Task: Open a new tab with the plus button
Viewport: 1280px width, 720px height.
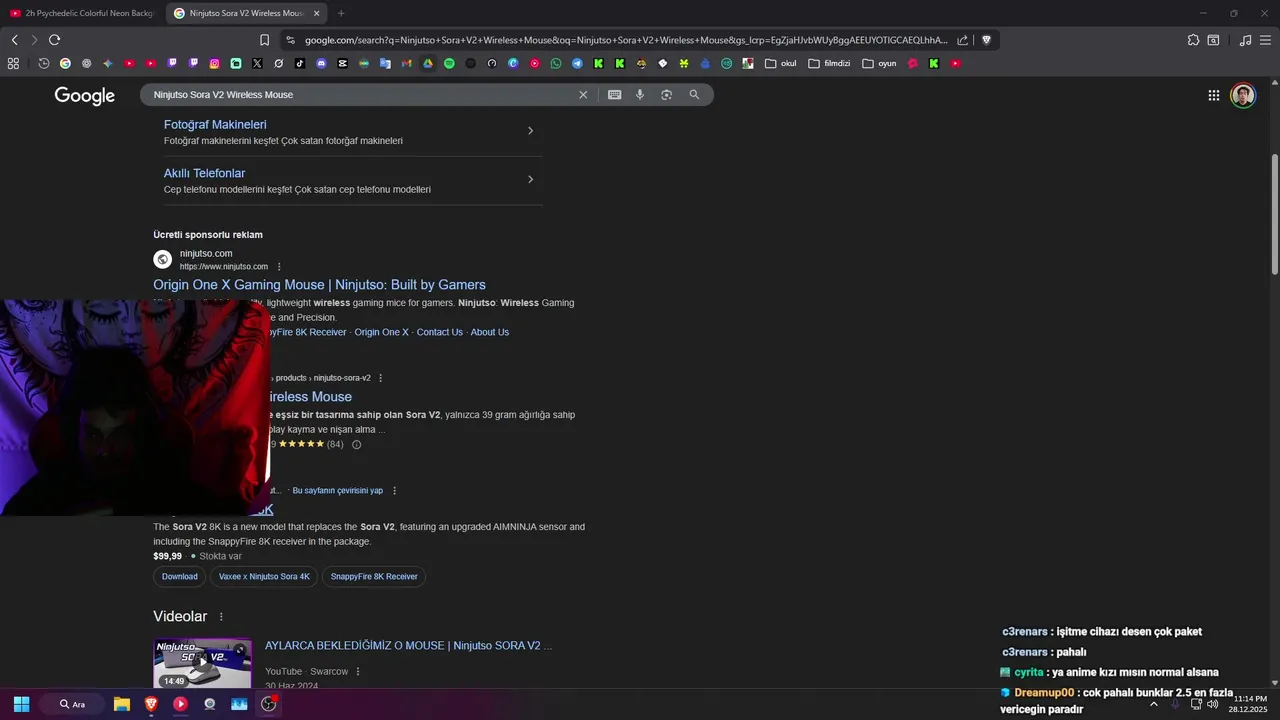Action: coord(341,13)
